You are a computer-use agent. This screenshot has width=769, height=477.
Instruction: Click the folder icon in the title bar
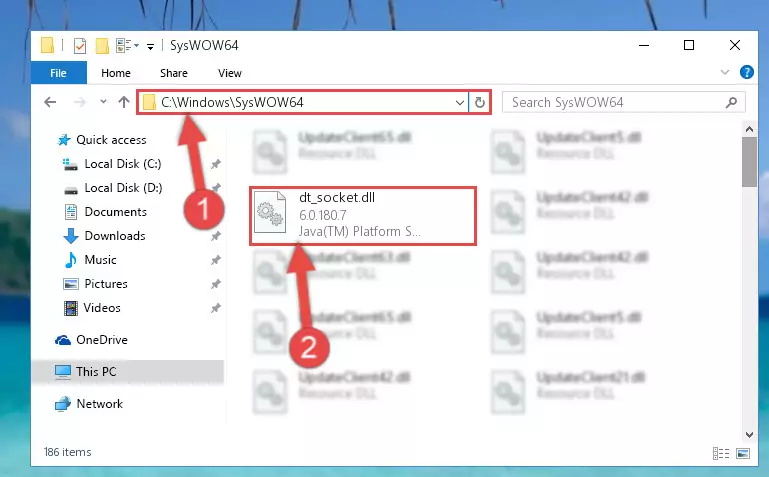tap(48, 45)
